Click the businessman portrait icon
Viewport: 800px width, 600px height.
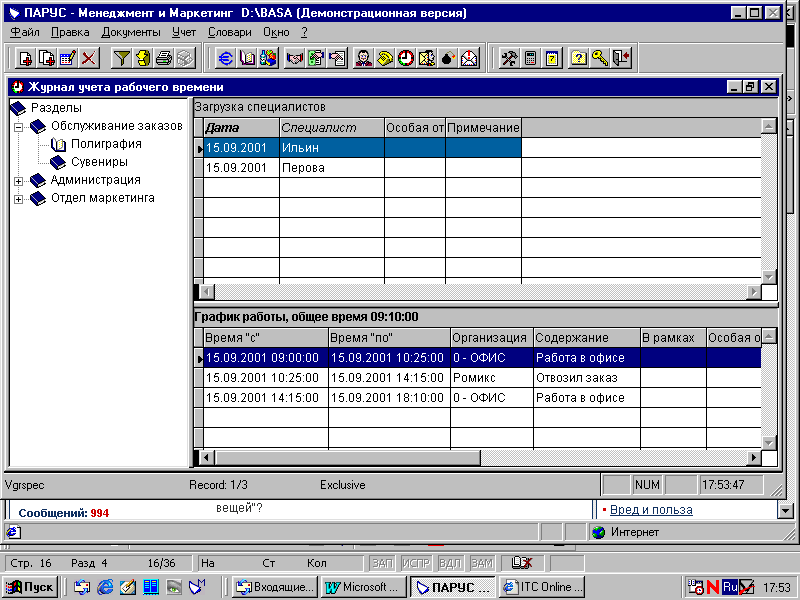point(363,58)
